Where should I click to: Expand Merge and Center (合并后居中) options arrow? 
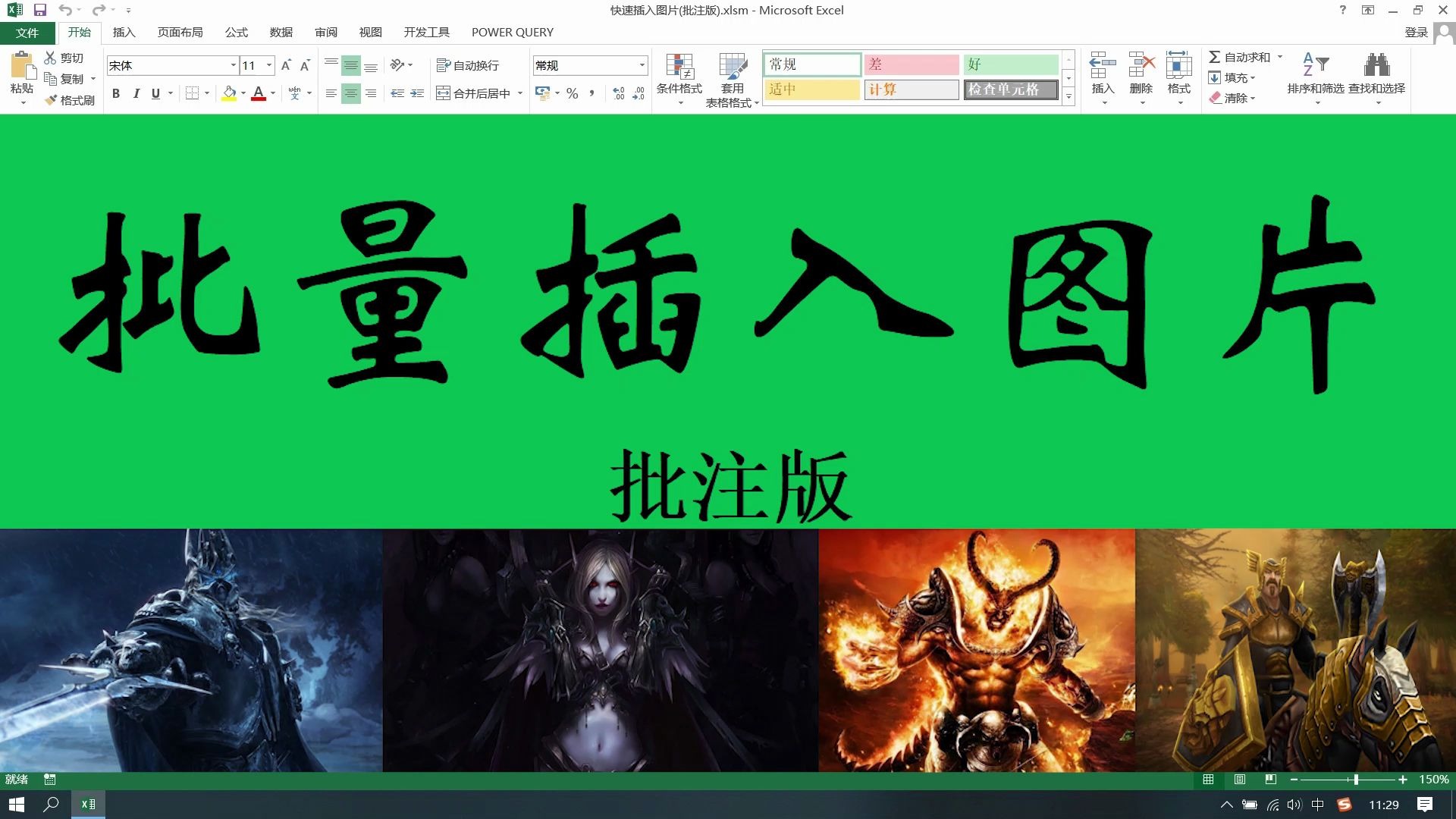point(520,93)
